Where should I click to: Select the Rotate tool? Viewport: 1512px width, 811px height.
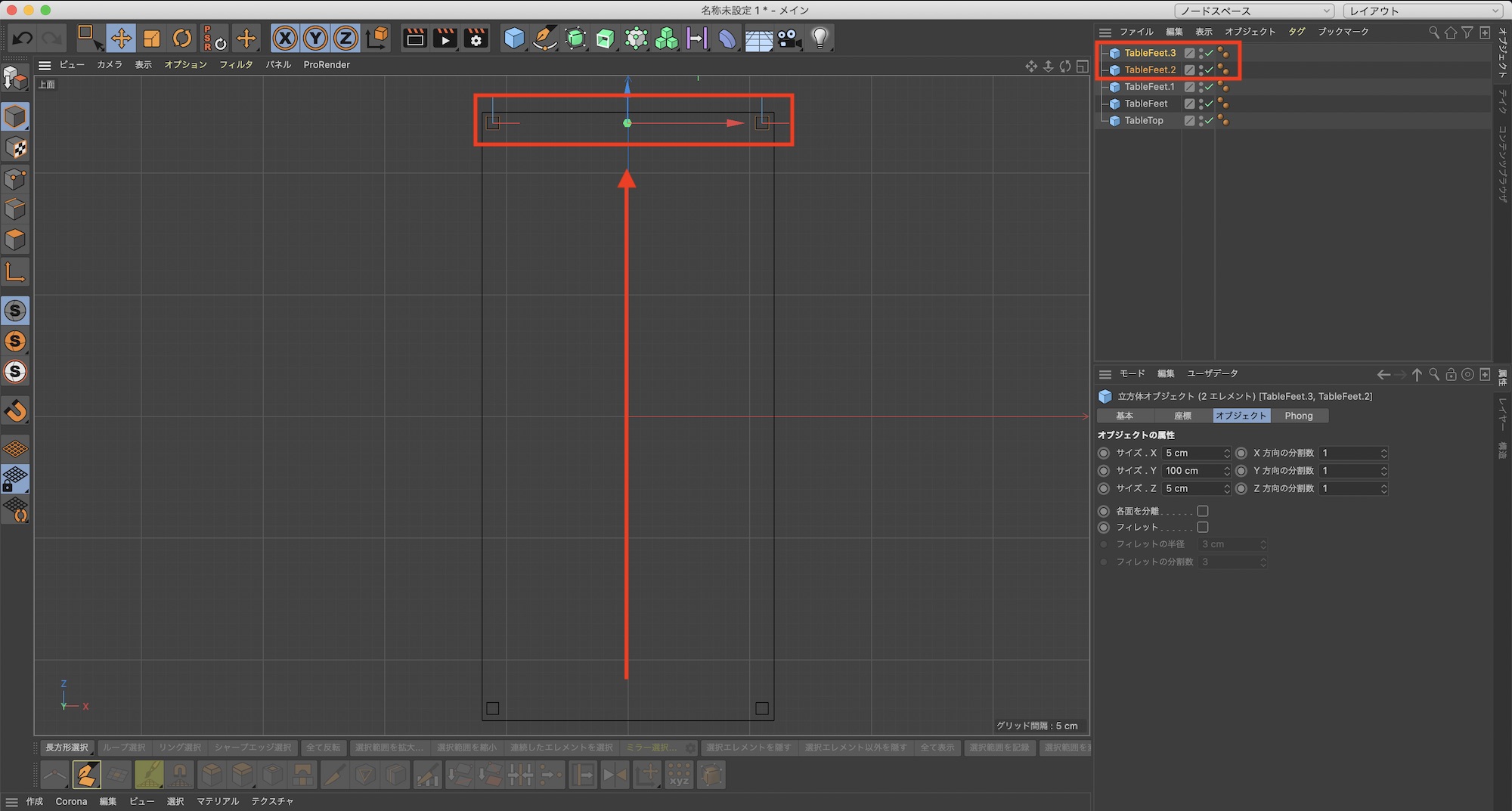[182, 38]
